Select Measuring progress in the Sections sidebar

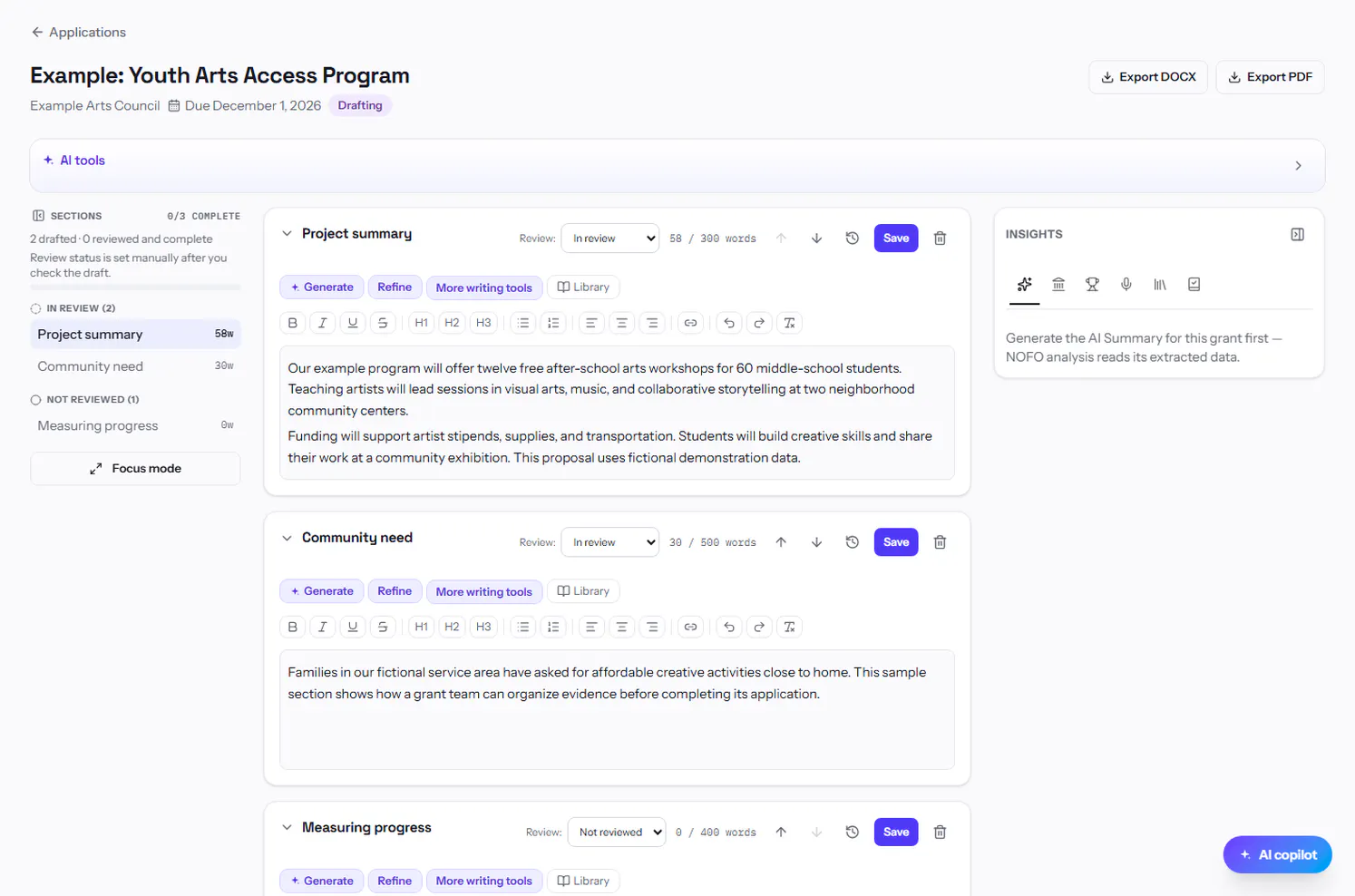coord(135,426)
